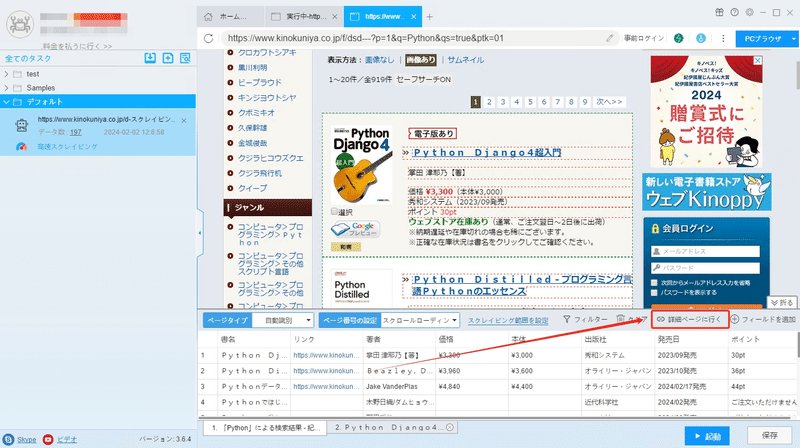Open help via question mark icon
Viewport: 800px width, 448px height.
click(x=734, y=12)
